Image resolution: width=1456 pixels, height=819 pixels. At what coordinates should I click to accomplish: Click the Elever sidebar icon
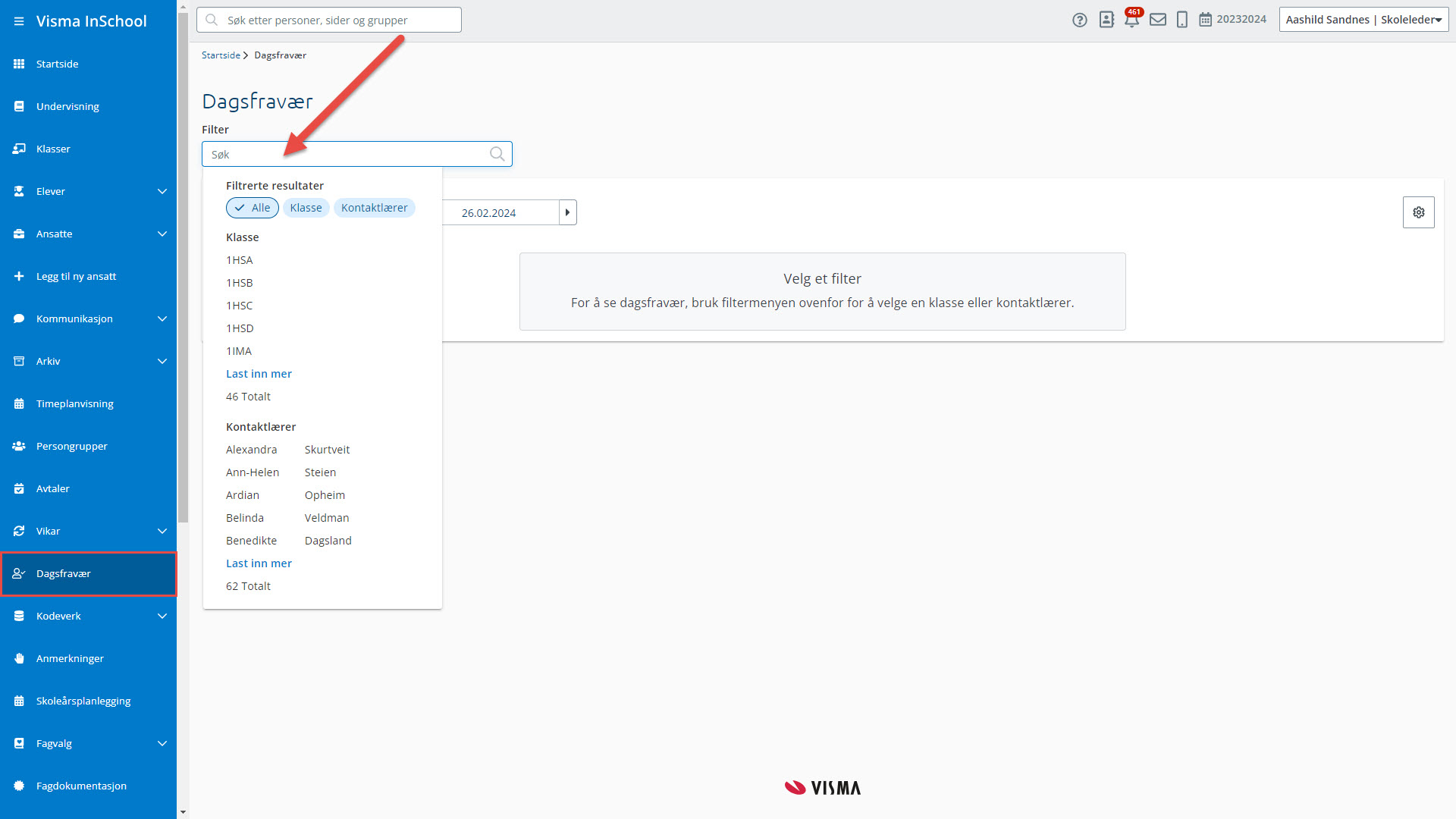tap(19, 191)
